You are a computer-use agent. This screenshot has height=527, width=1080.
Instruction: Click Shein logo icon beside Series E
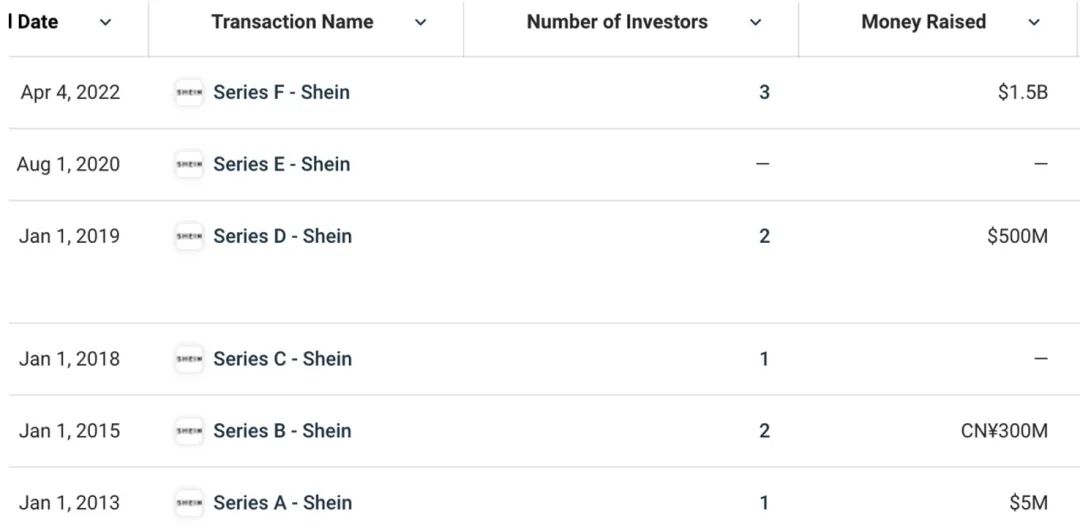(x=188, y=165)
